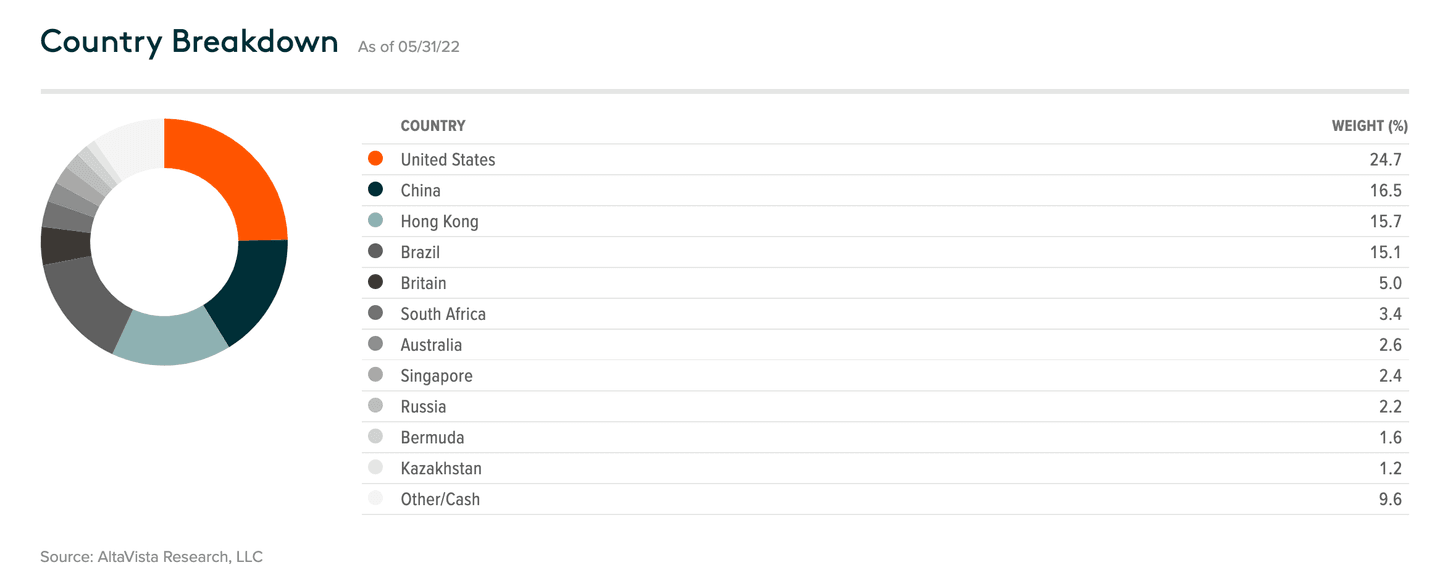Click the South Africa legend dot
1440x583 pixels.
(376, 314)
